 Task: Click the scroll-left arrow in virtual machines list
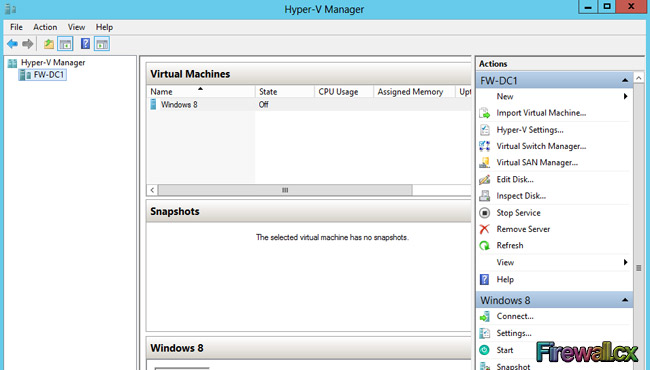pyautogui.click(x=153, y=190)
